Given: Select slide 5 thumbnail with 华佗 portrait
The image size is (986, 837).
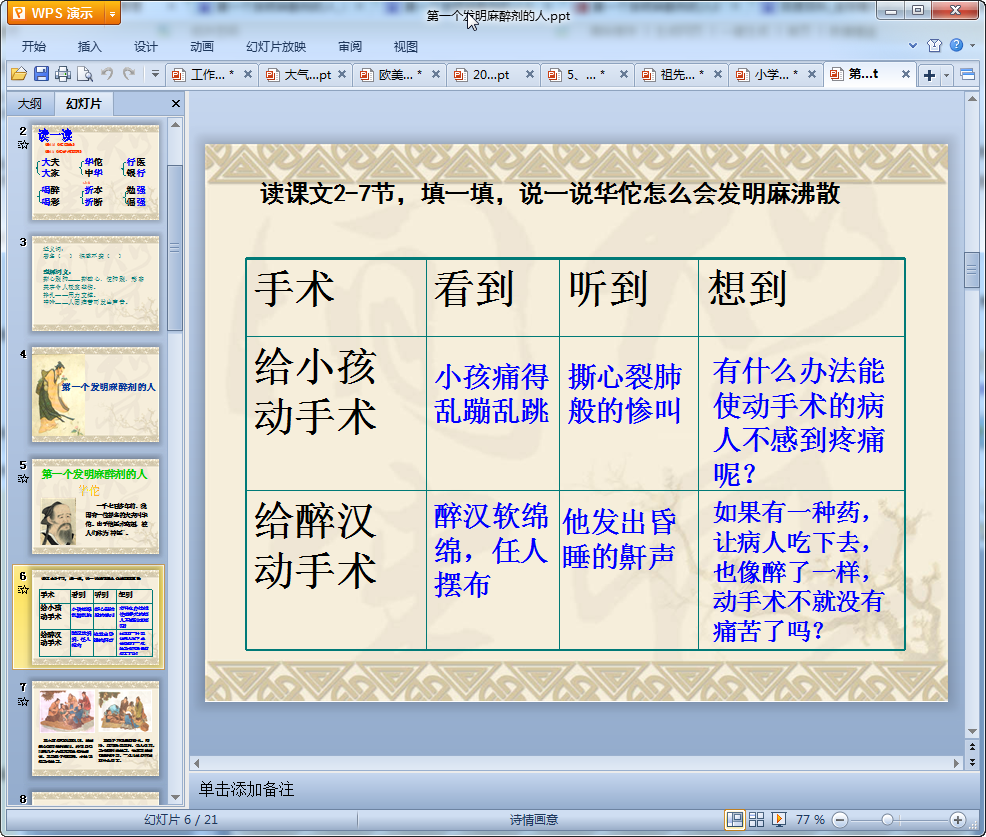Looking at the screenshot, I should 96,506.
